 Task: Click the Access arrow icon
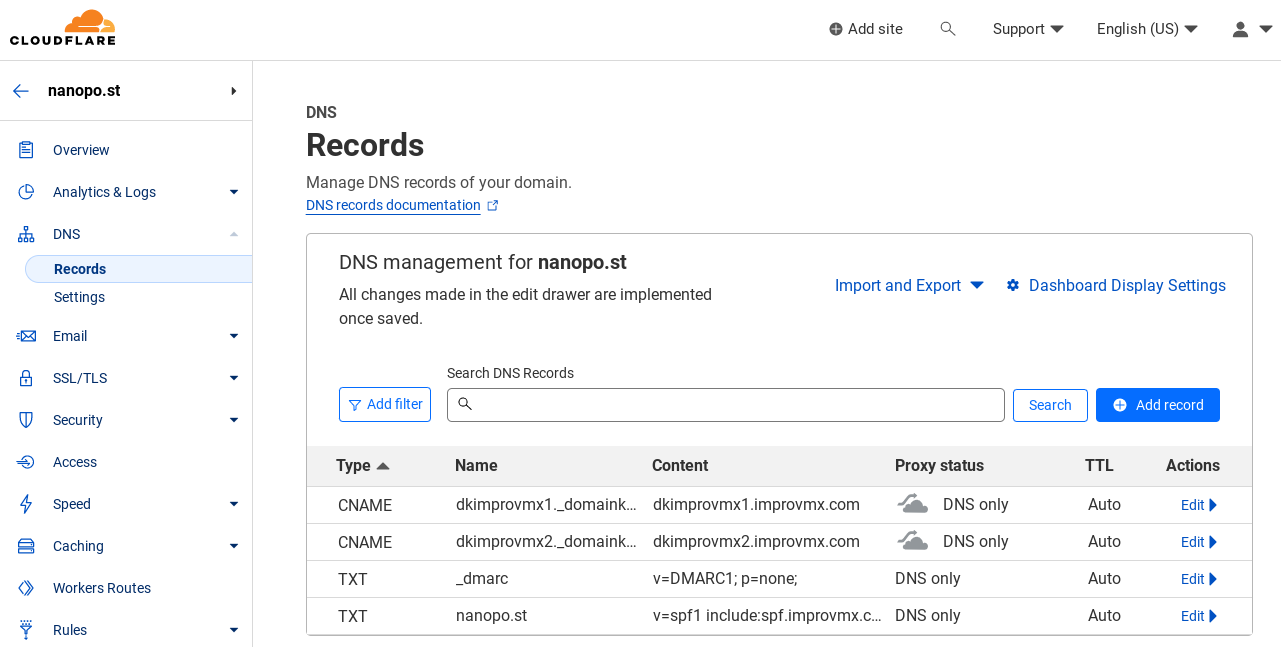pyautogui.click(x=27, y=462)
